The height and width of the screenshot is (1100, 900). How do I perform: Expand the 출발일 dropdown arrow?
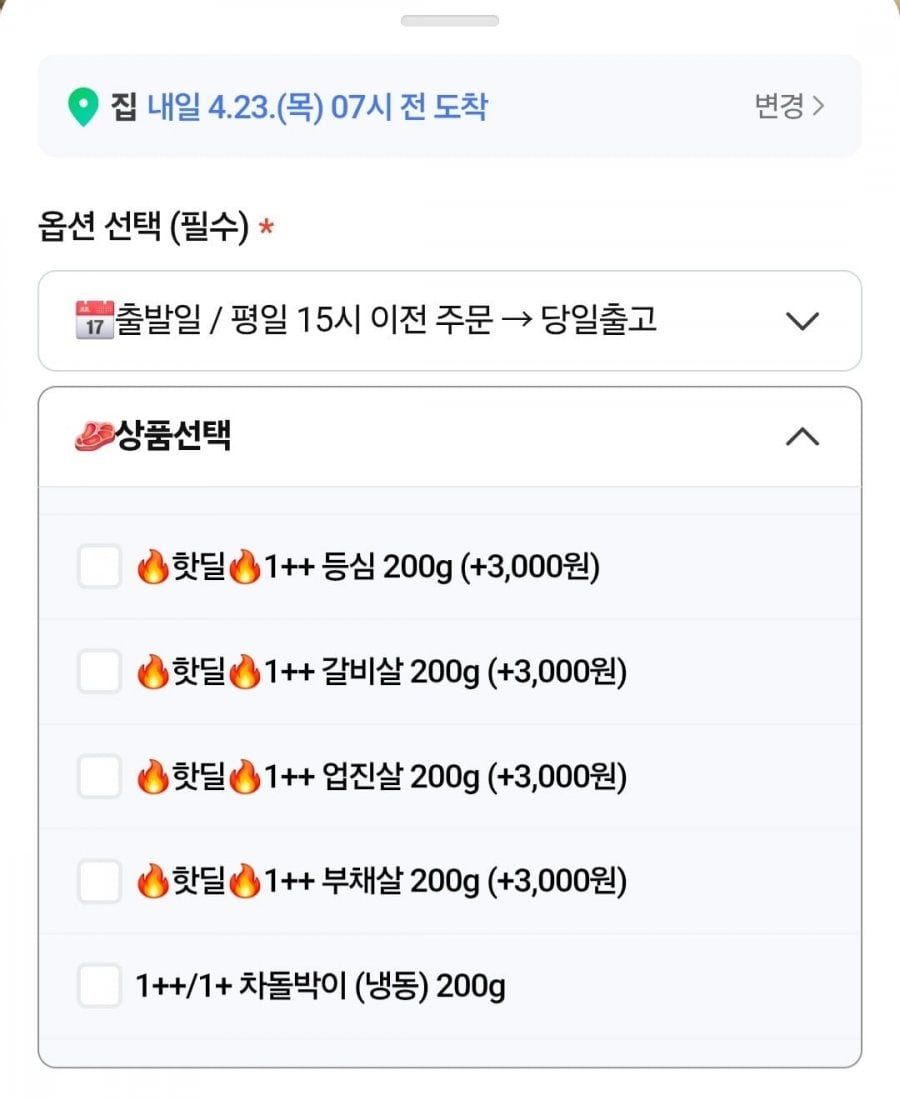[802, 321]
